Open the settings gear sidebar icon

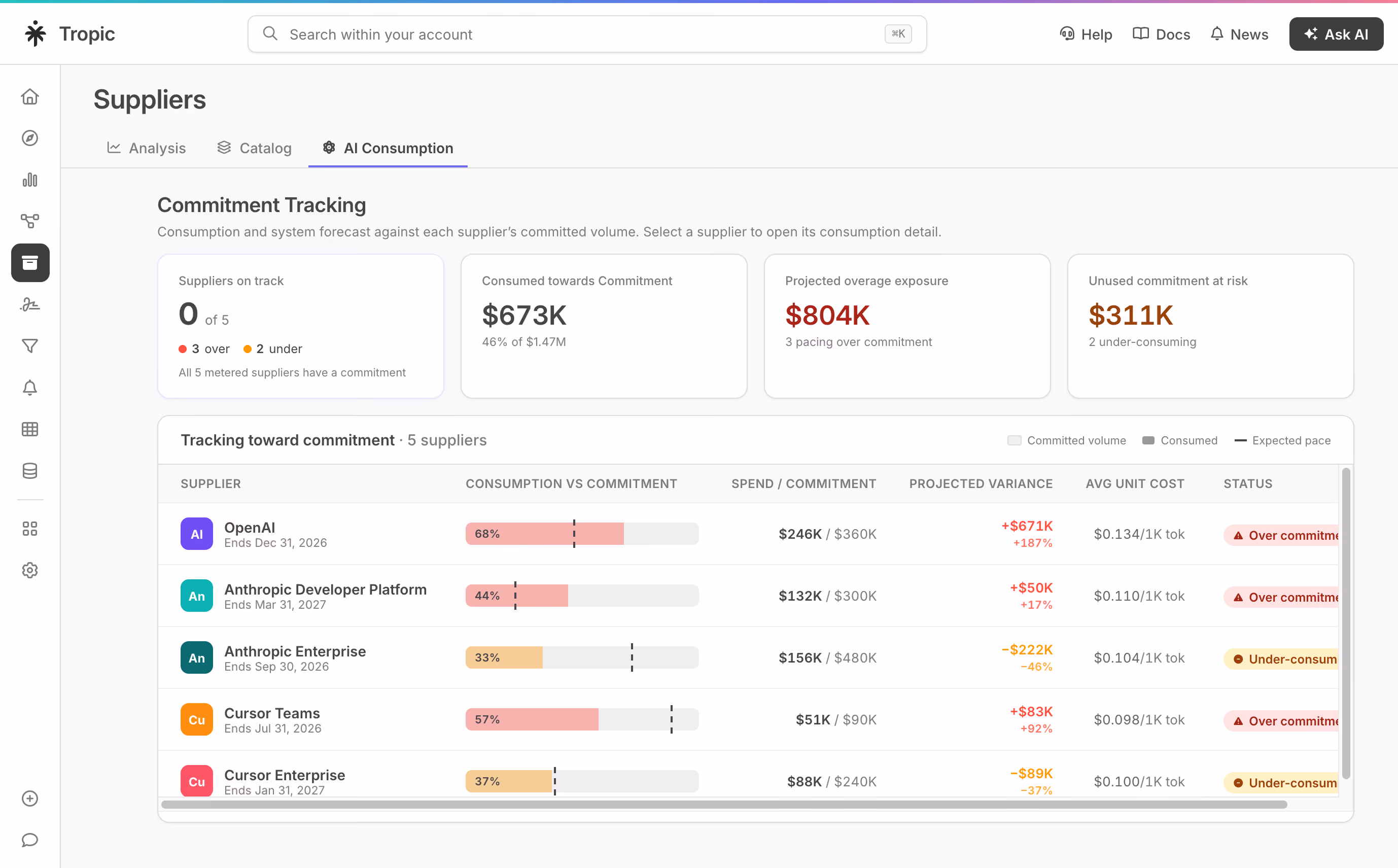30,570
